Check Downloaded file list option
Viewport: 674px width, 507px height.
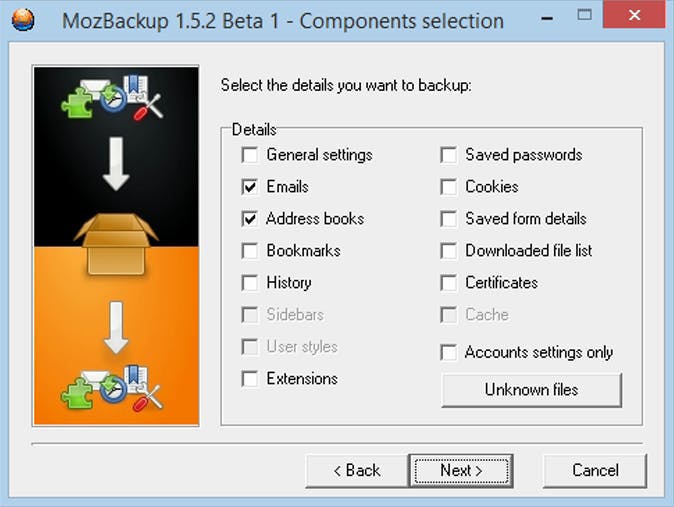click(448, 251)
